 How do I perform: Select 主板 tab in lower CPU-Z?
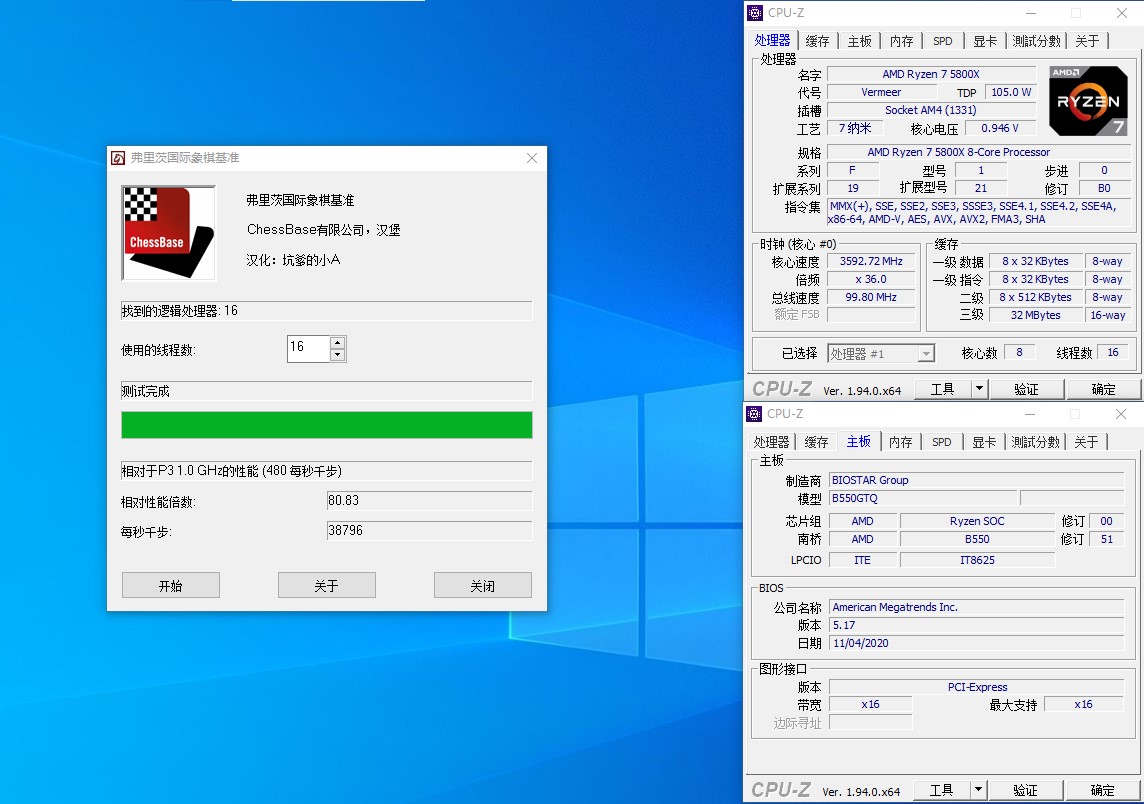click(x=859, y=441)
